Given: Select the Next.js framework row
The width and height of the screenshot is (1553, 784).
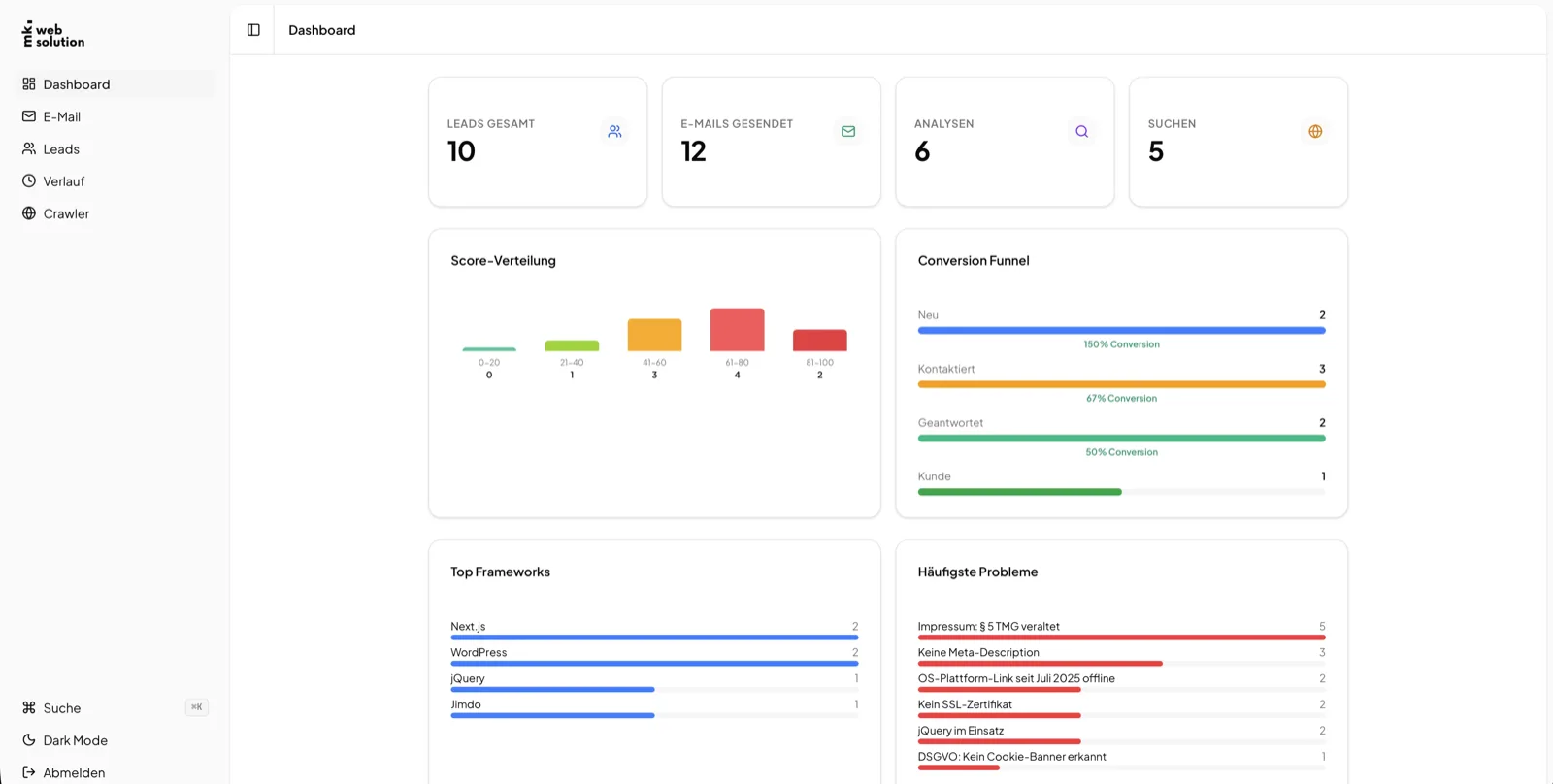Looking at the screenshot, I should pyautogui.click(x=654, y=631).
